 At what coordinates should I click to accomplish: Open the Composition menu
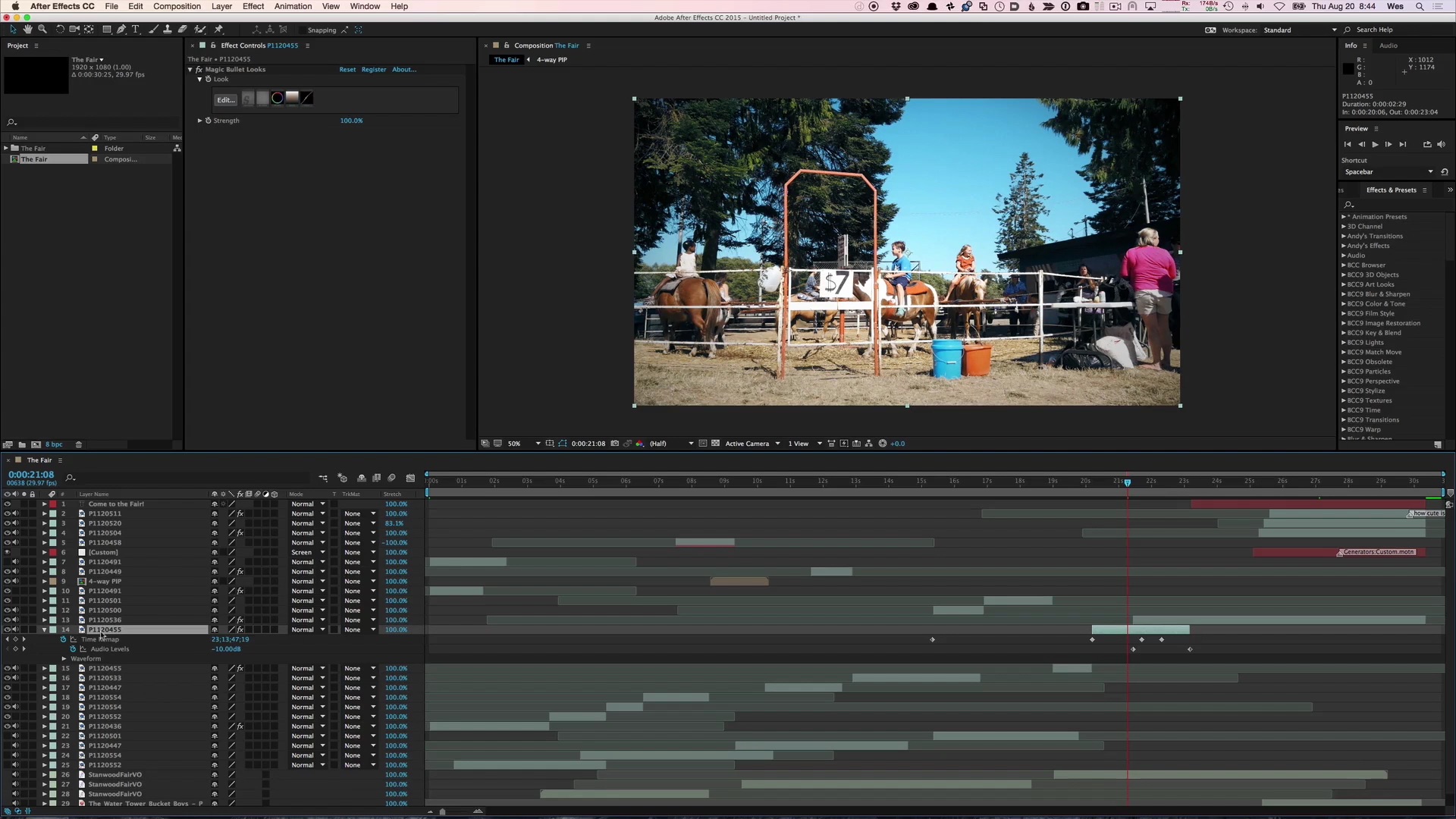[x=177, y=6]
